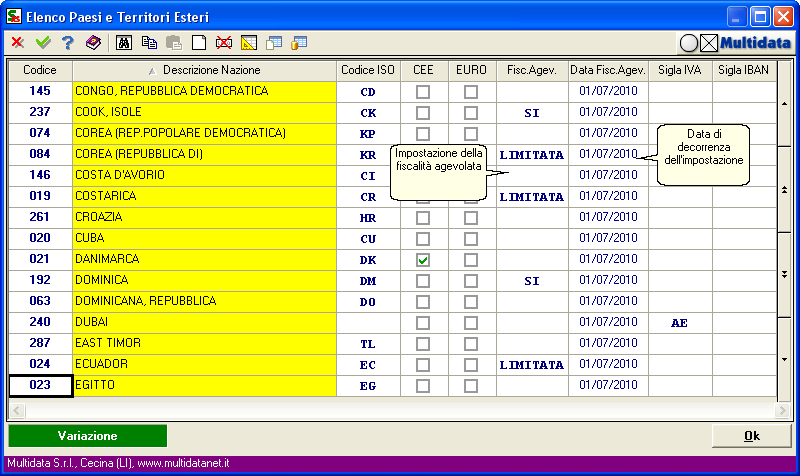This screenshot has height=476, width=800.
Task: Click the application icon in title bar
Action: (14, 16)
